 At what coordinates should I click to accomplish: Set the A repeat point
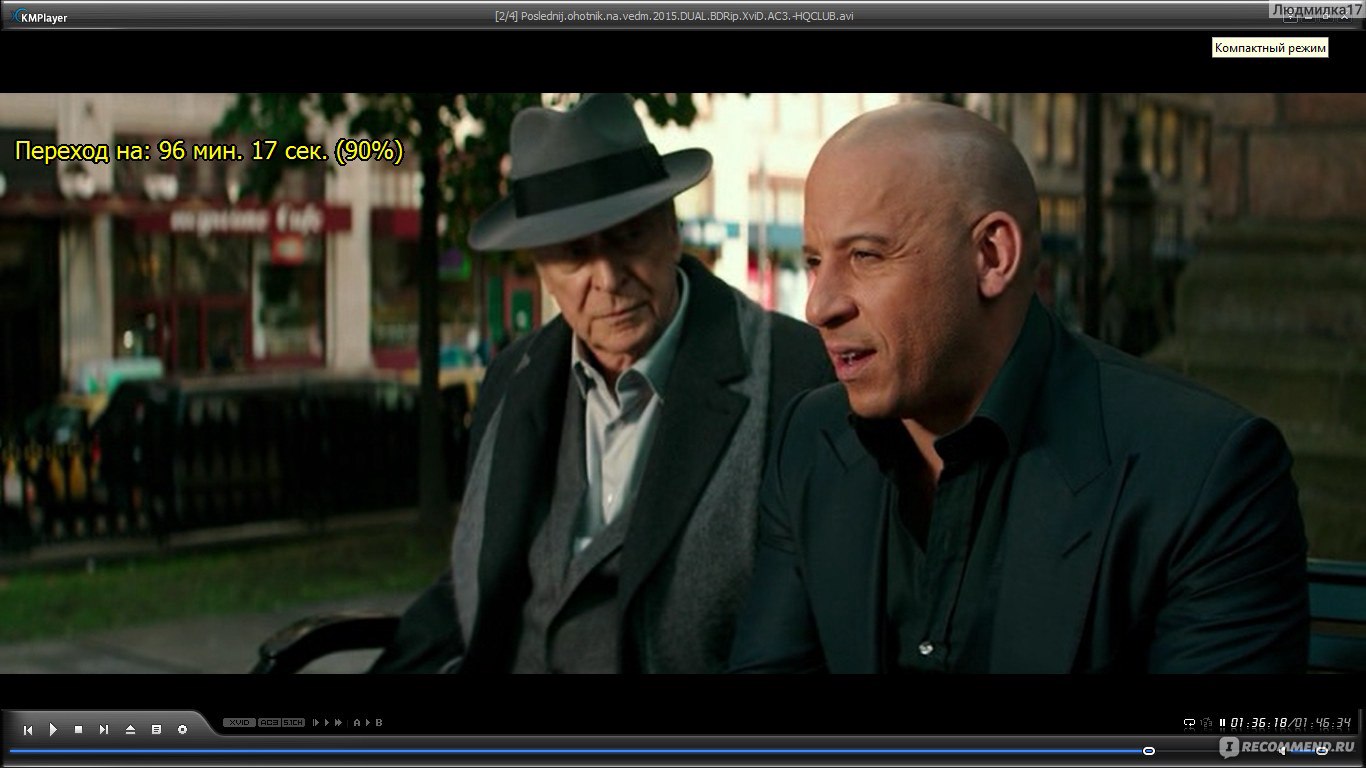click(357, 722)
